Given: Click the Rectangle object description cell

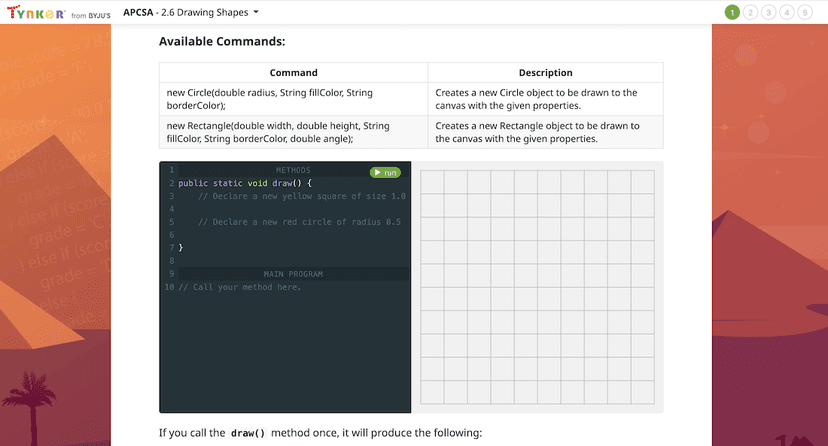Looking at the screenshot, I should [x=545, y=132].
